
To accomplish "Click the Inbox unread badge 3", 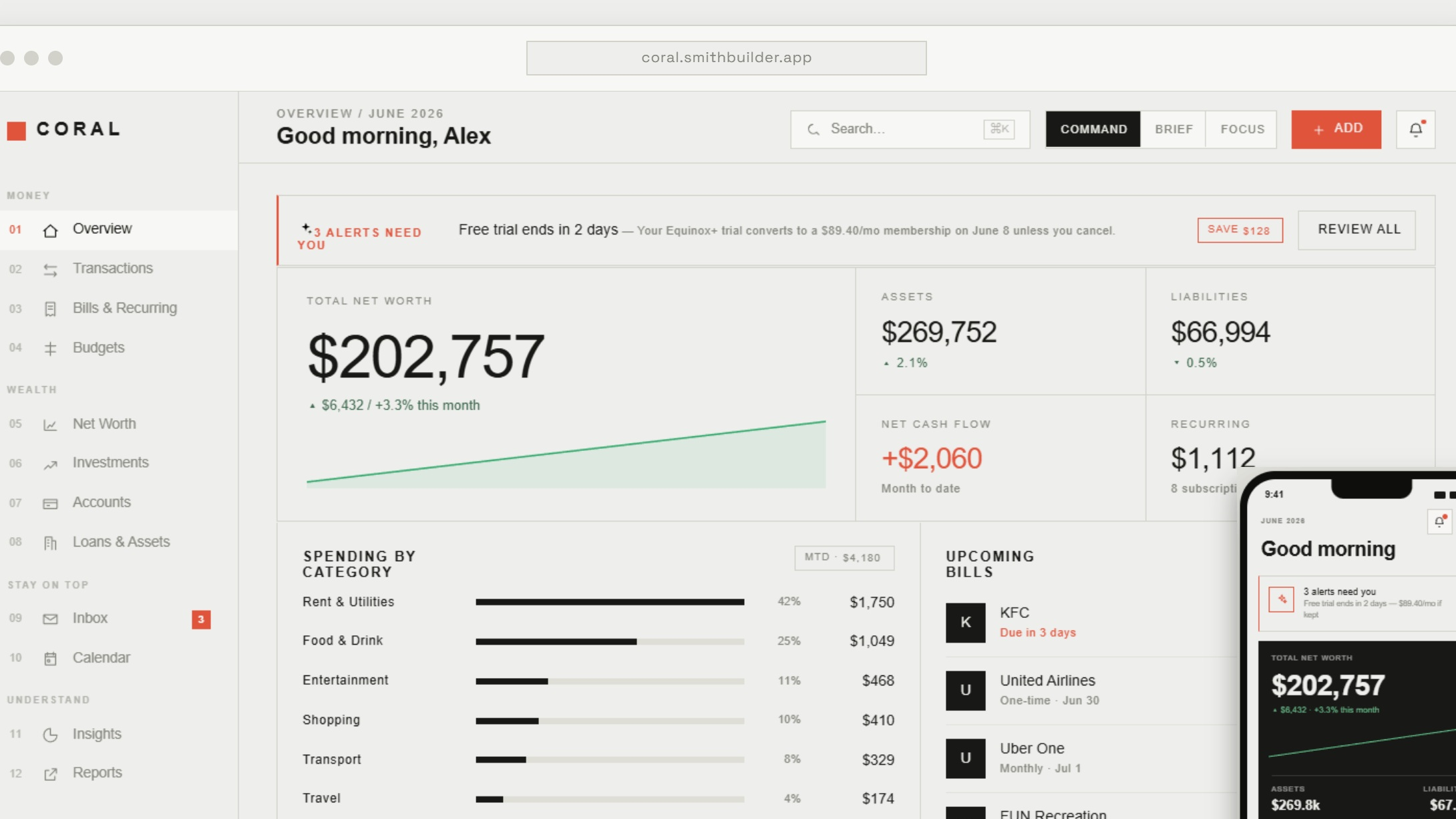I will point(201,619).
